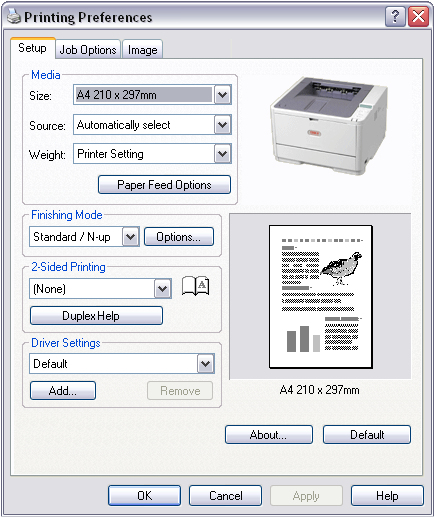
Task: Expand the Driver Settings dropdown arrow
Action: (x=205, y=364)
